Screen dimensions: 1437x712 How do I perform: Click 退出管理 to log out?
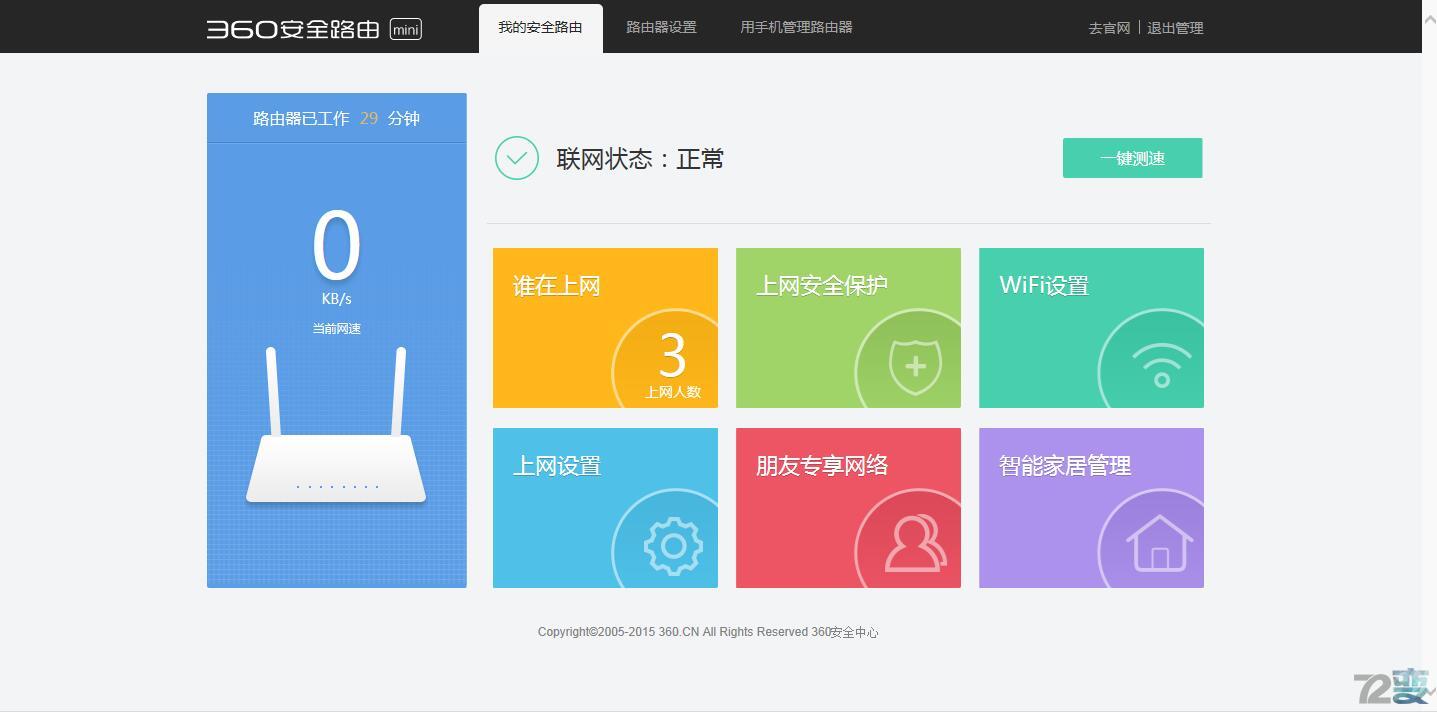click(1176, 28)
